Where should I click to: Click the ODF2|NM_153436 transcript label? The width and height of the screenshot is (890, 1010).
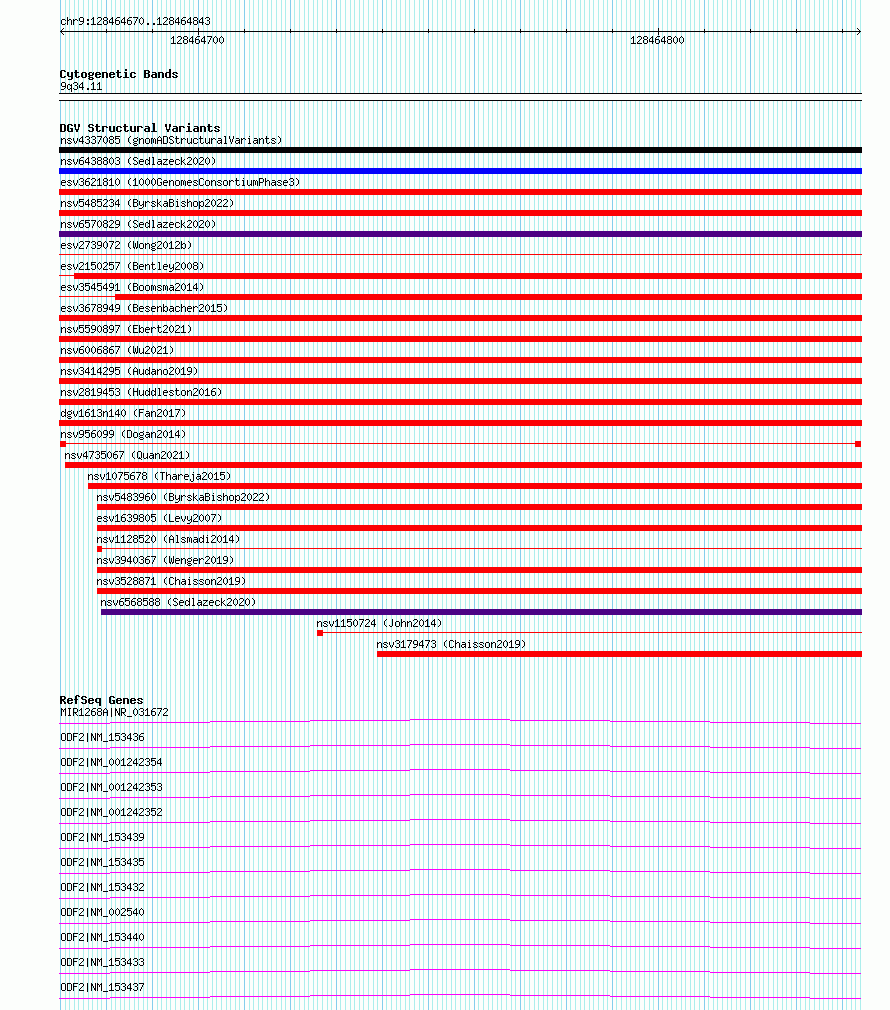click(x=102, y=737)
